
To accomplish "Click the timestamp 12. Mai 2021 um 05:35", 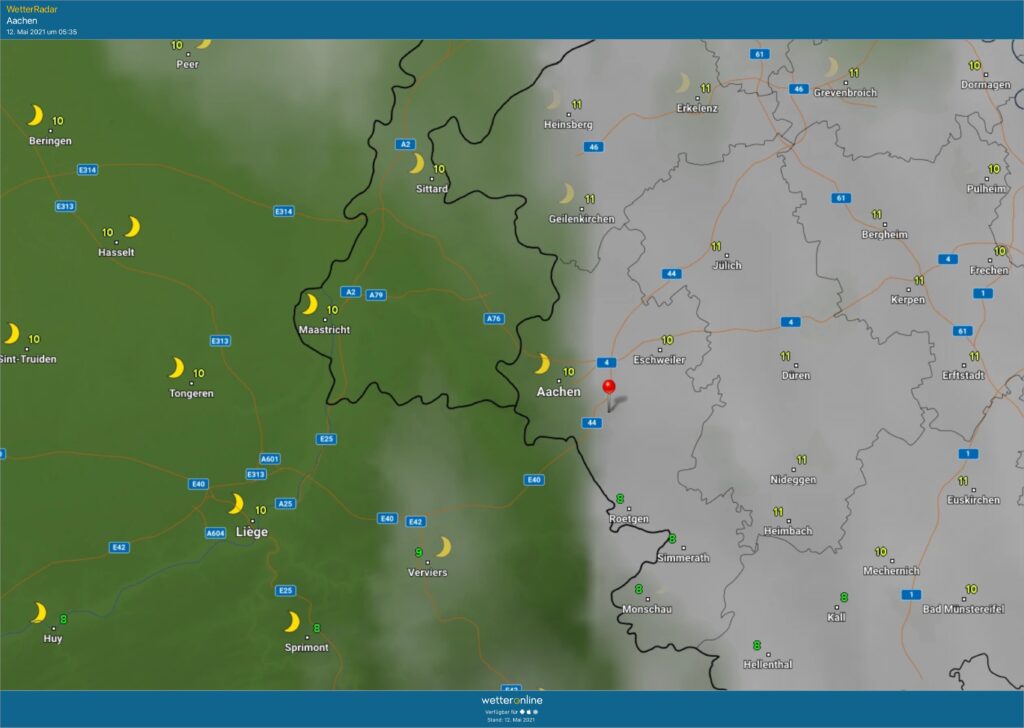I will point(42,31).
